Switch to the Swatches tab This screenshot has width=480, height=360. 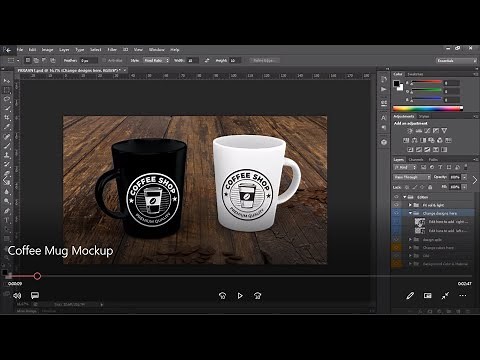pos(415,74)
